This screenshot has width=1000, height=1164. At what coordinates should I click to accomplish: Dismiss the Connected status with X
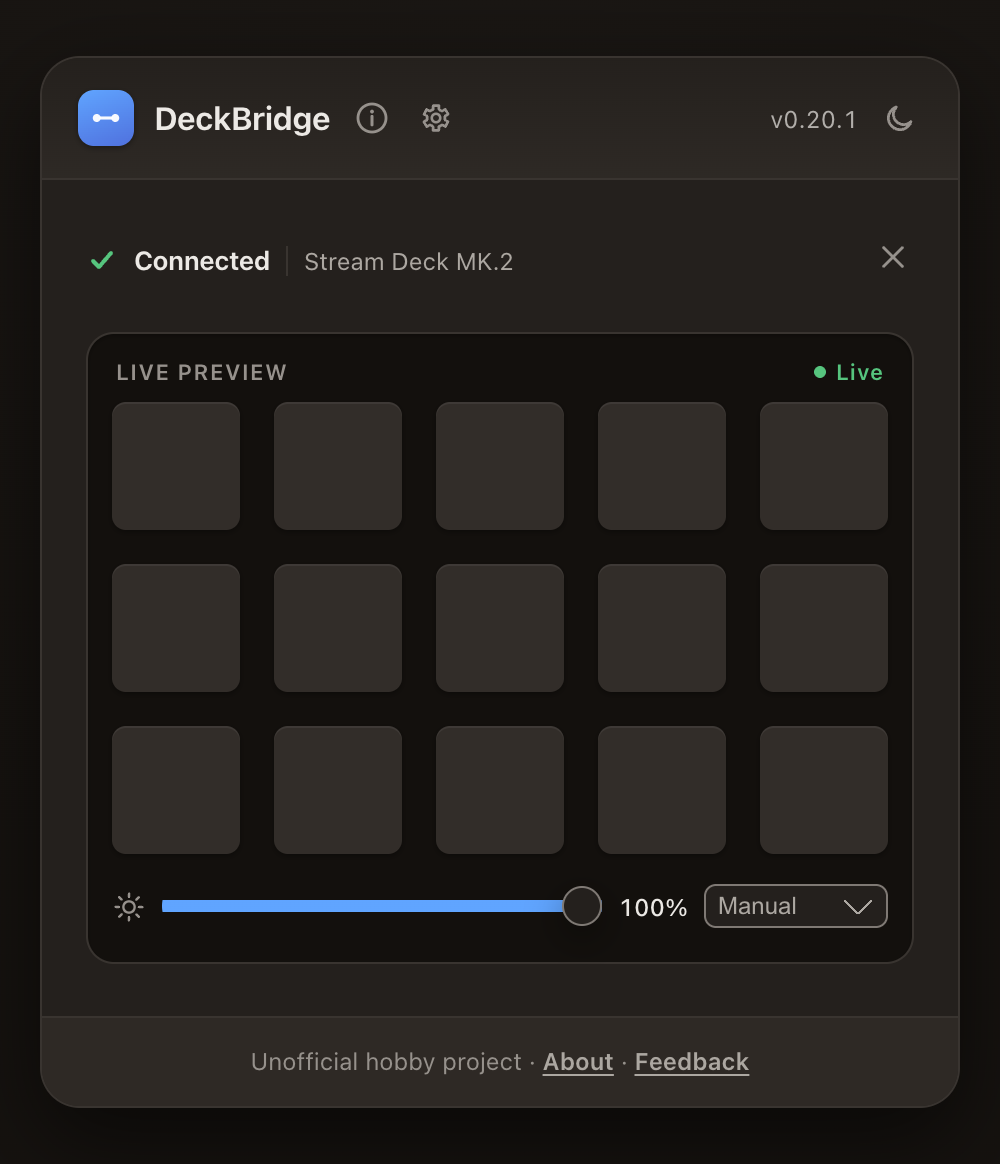click(892, 258)
